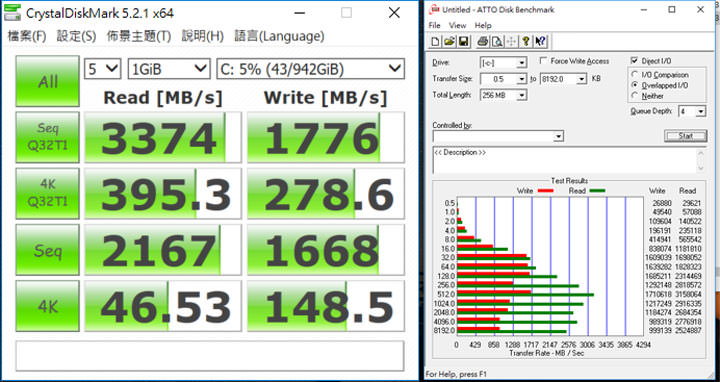Click the Print icon in ATTO toolbar
This screenshot has width=720, height=382.
483,42
